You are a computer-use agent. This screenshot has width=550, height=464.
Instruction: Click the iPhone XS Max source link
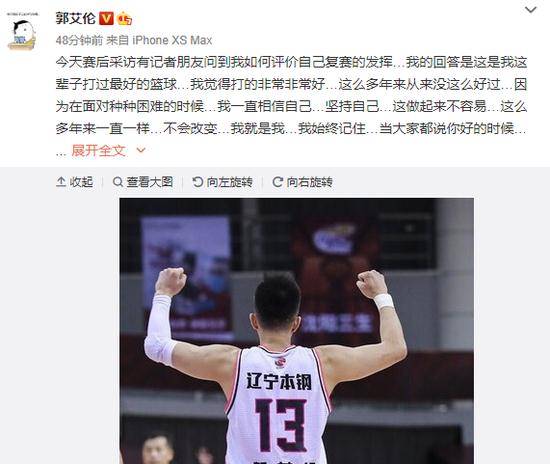(x=172, y=40)
